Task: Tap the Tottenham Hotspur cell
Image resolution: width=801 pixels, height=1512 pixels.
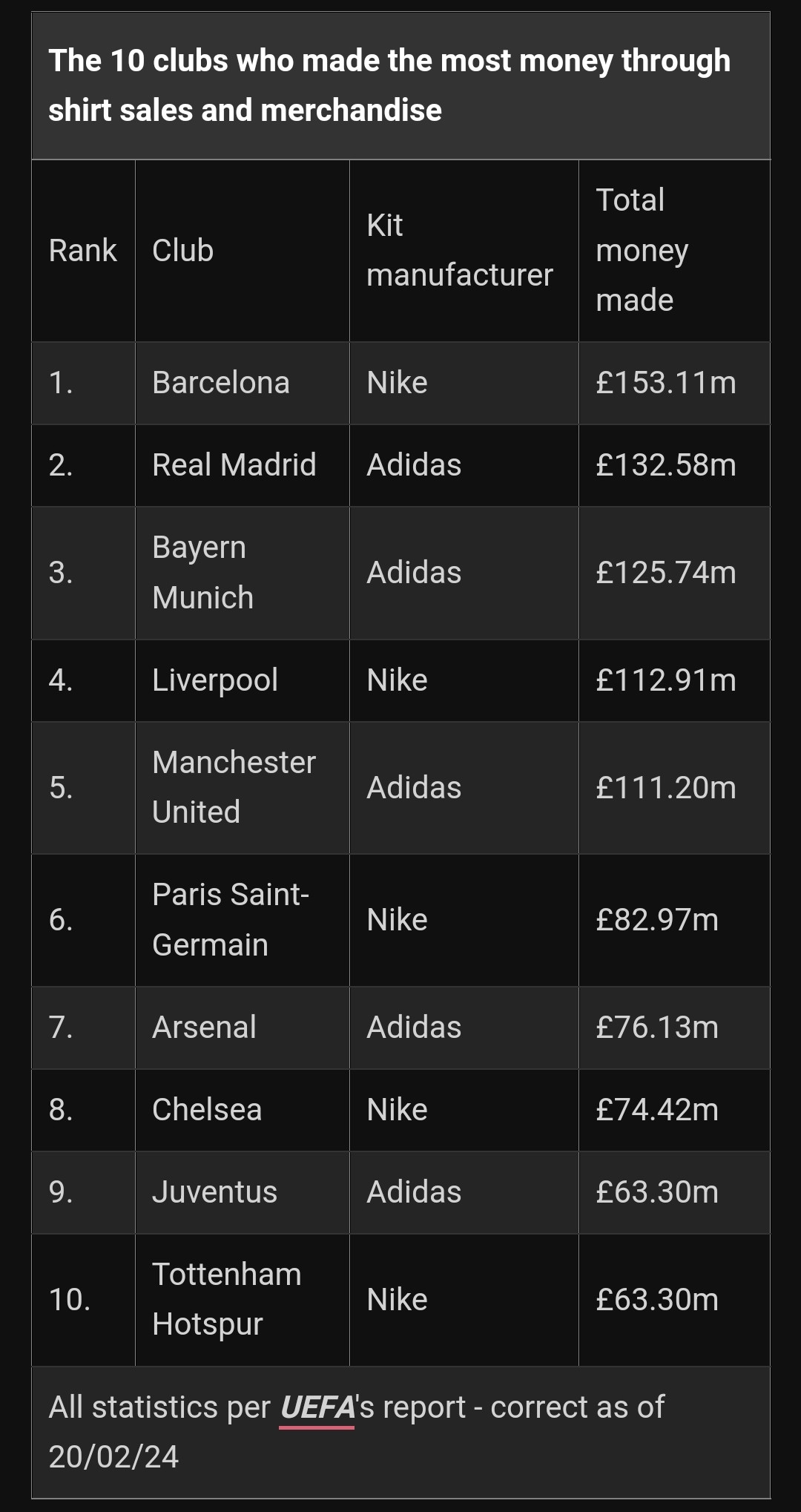Action: coord(243,1300)
